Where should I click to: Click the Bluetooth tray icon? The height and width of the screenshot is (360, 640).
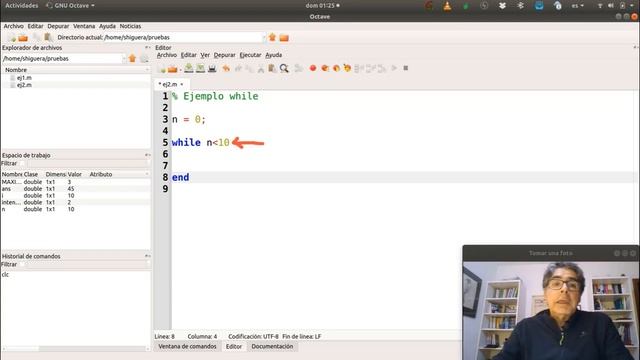click(520, 6)
